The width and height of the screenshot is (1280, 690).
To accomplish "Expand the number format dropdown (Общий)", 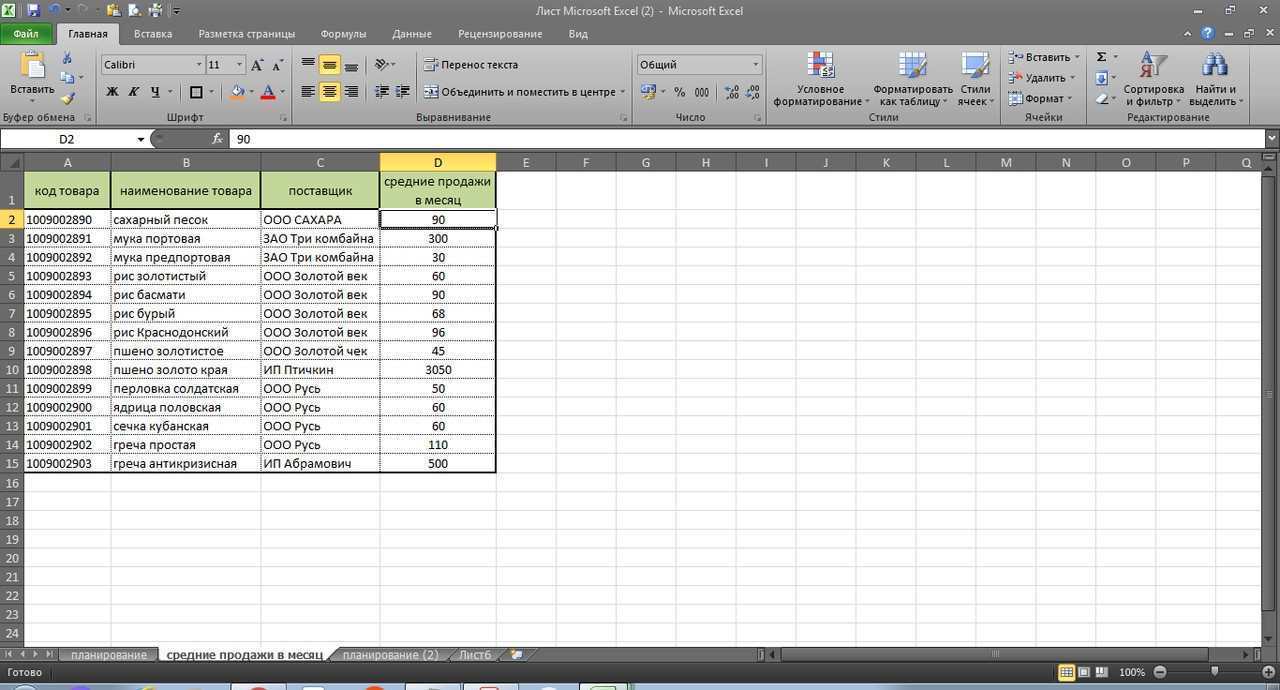I will 755,65.
